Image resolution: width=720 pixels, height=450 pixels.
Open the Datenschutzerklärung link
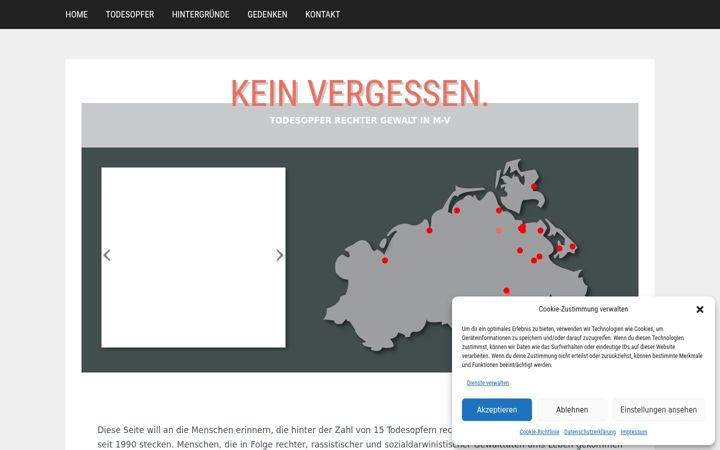click(x=590, y=432)
